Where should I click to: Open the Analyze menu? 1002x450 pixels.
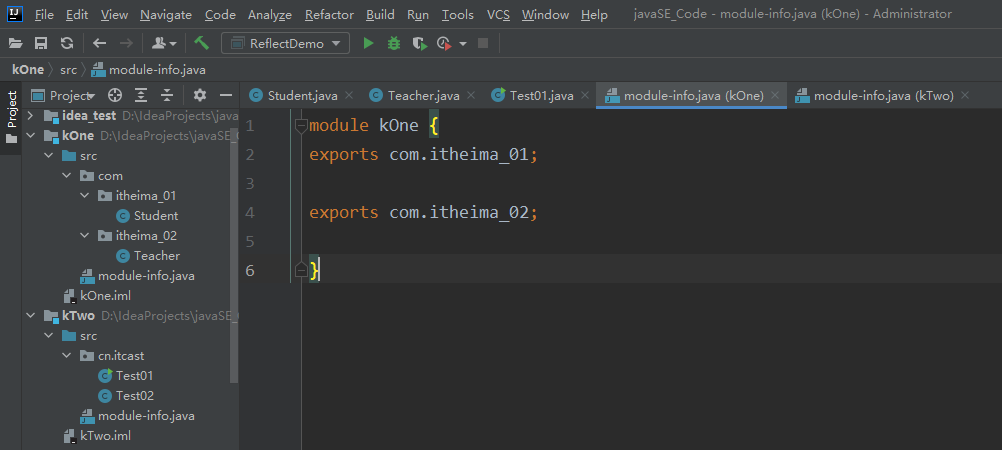(270, 14)
